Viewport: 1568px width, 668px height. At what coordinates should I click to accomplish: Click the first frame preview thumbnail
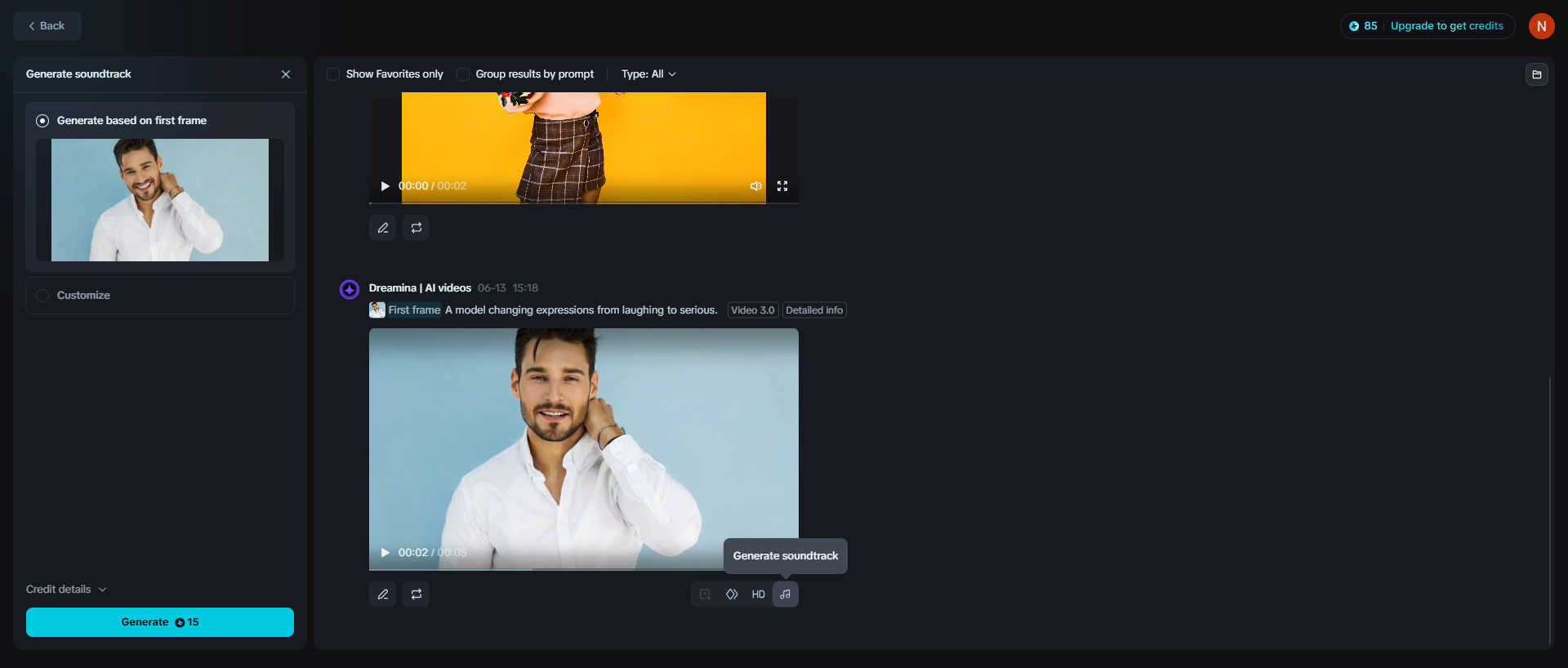click(x=160, y=200)
